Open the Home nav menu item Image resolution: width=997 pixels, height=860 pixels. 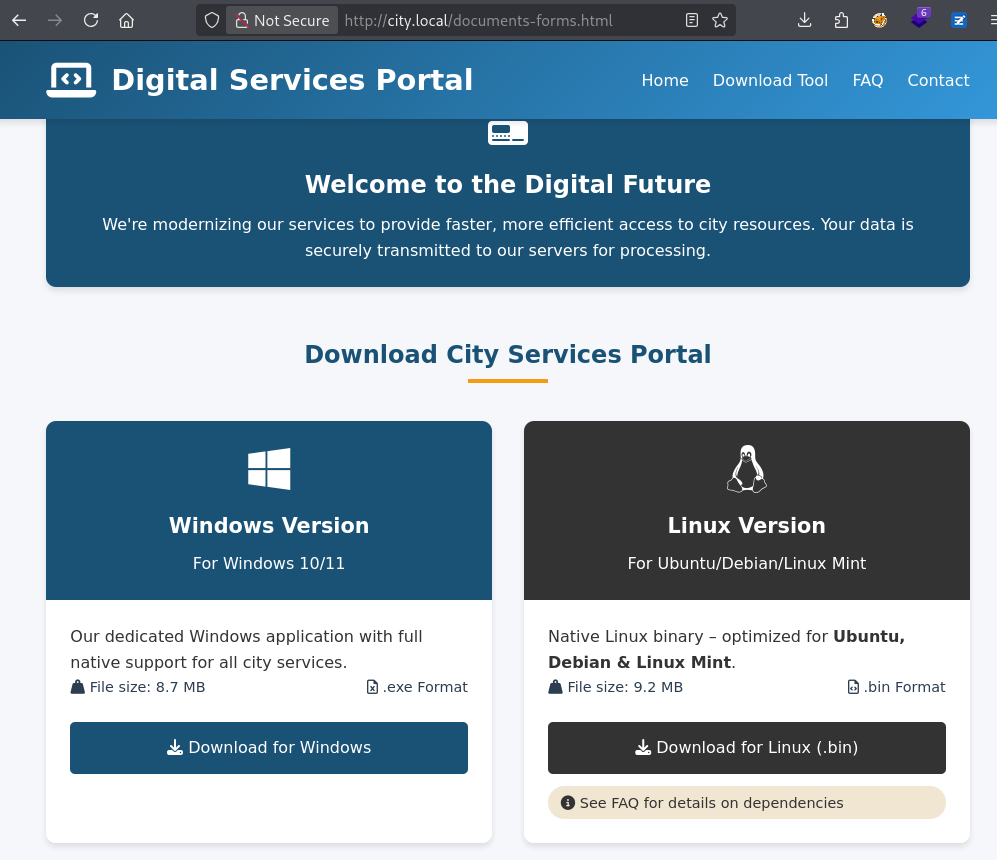tap(665, 80)
